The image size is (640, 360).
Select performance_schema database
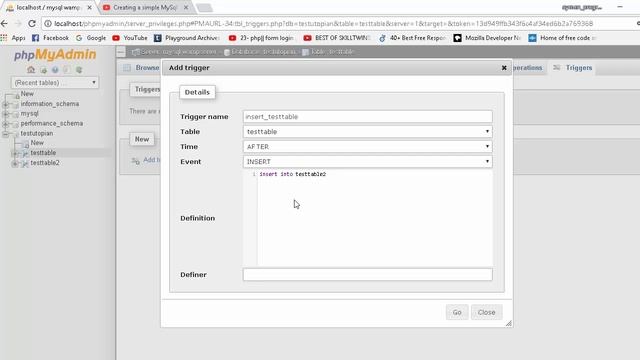click(x=52, y=123)
